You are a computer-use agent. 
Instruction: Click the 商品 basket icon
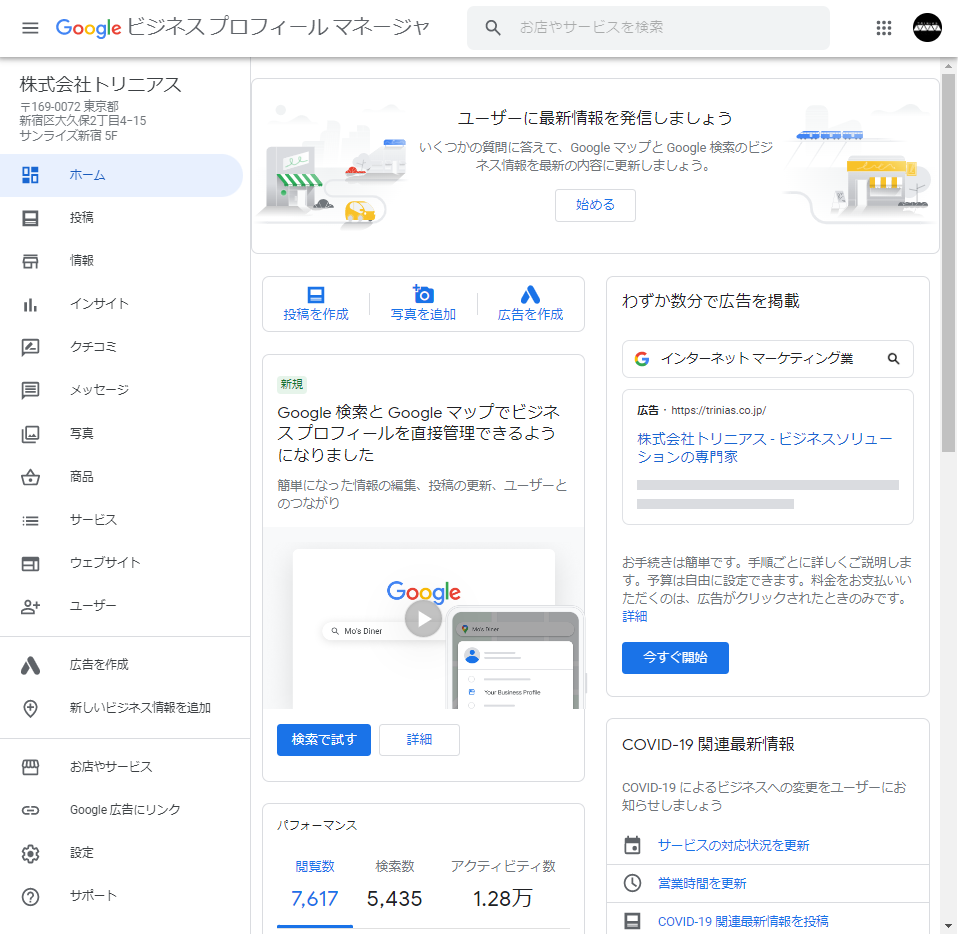pos(31,477)
